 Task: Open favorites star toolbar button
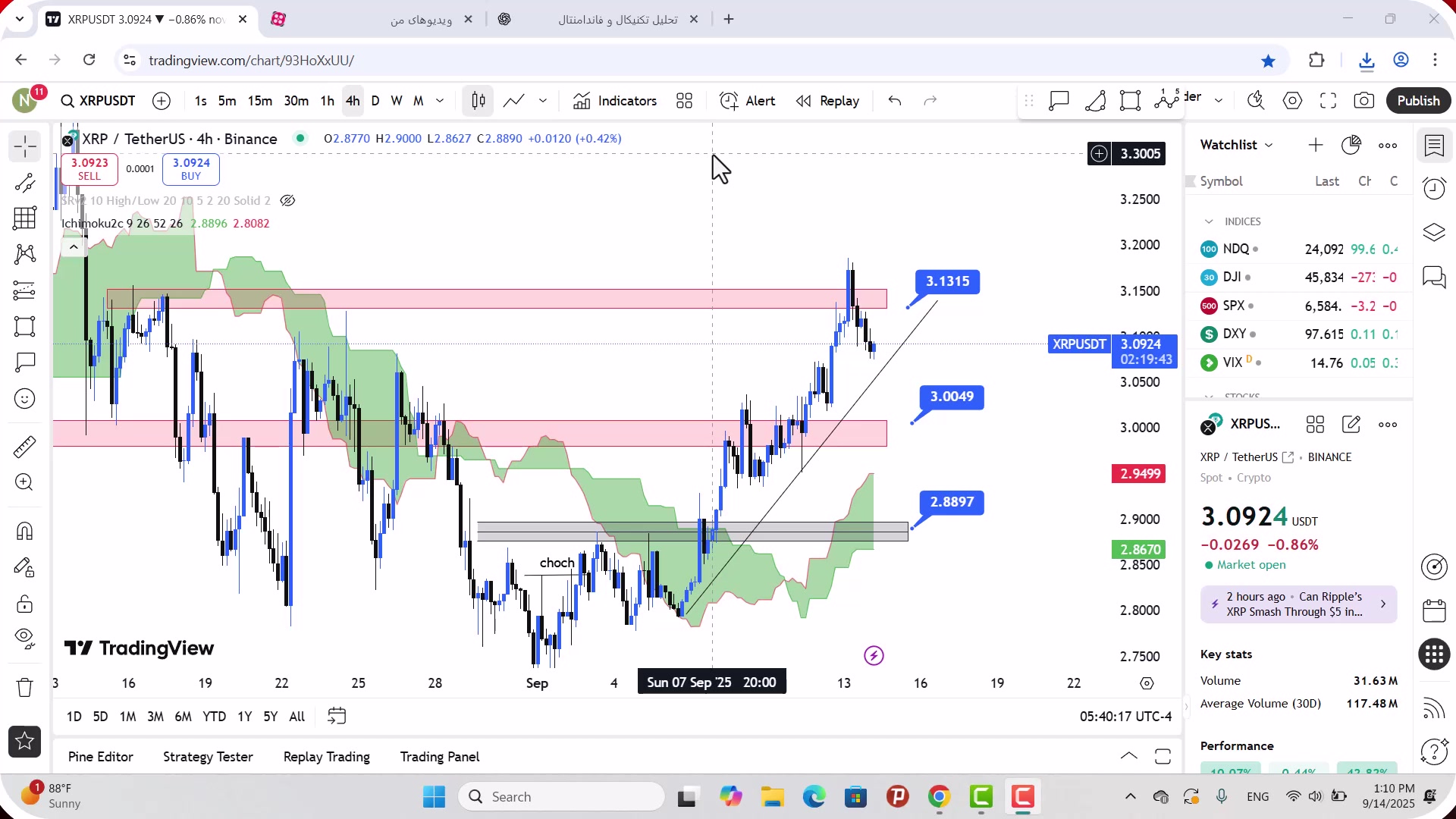(x=25, y=742)
